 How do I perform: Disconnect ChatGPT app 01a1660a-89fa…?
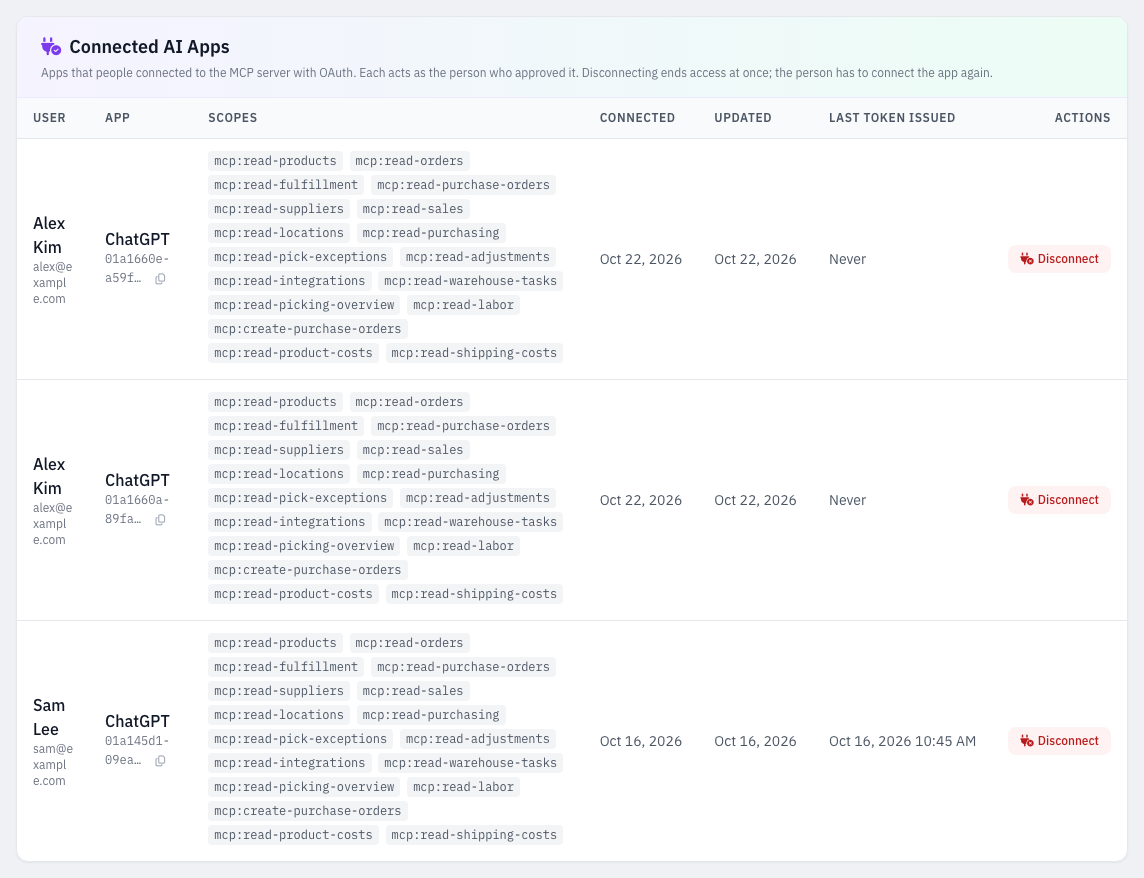[1059, 500]
